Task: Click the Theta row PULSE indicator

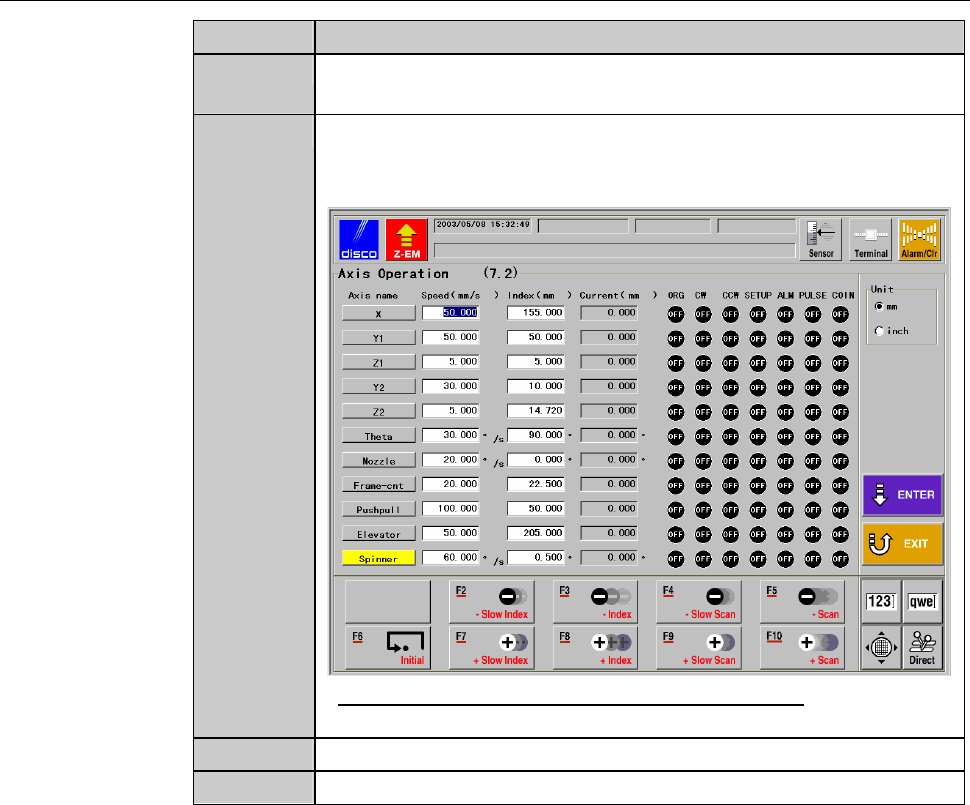Action: pyautogui.click(x=812, y=437)
